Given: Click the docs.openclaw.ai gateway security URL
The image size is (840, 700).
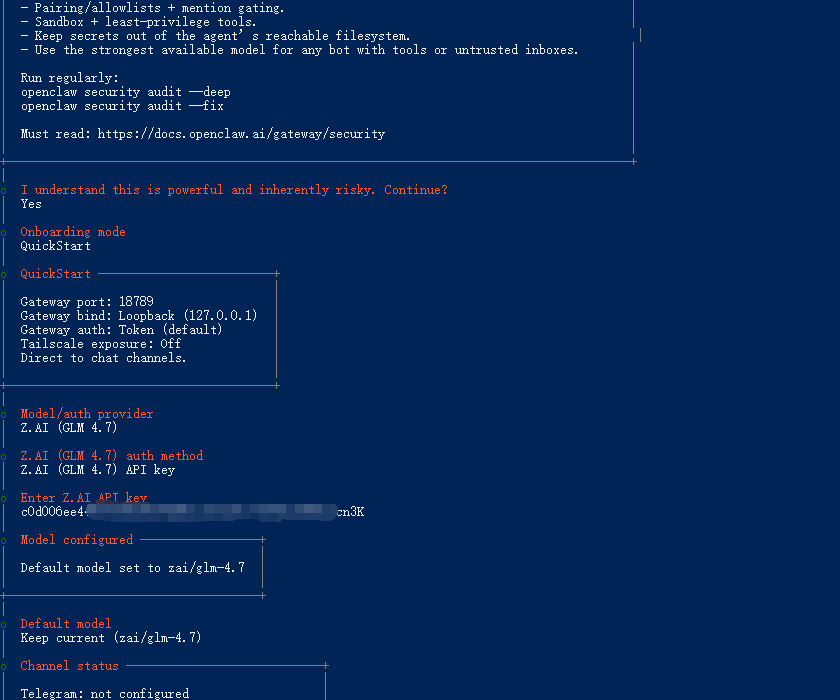Looking at the screenshot, I should 241,134.
